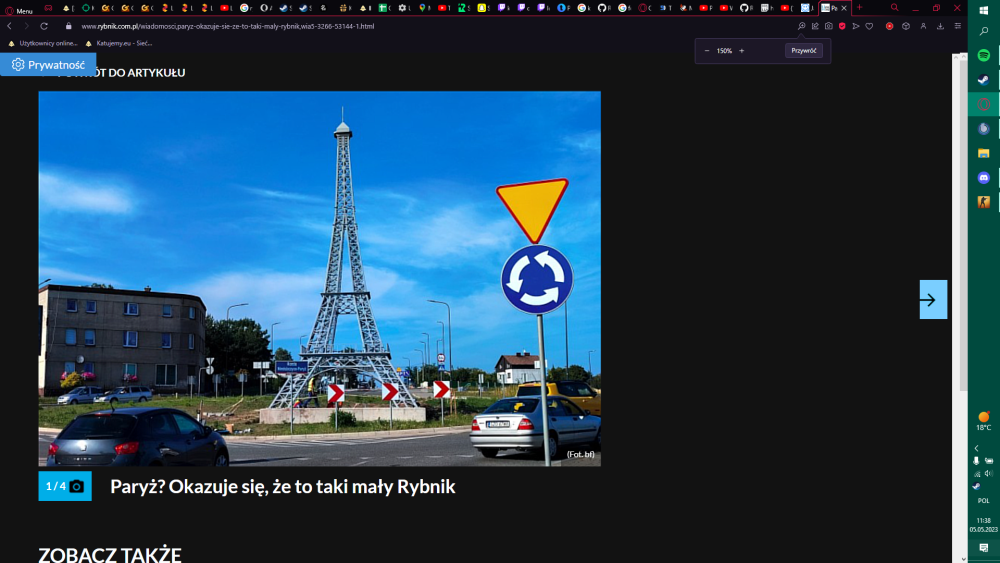This screenshot has height=563, width=1000.
Task: Open the red ad blocker shield
Action: pos(842,26)
